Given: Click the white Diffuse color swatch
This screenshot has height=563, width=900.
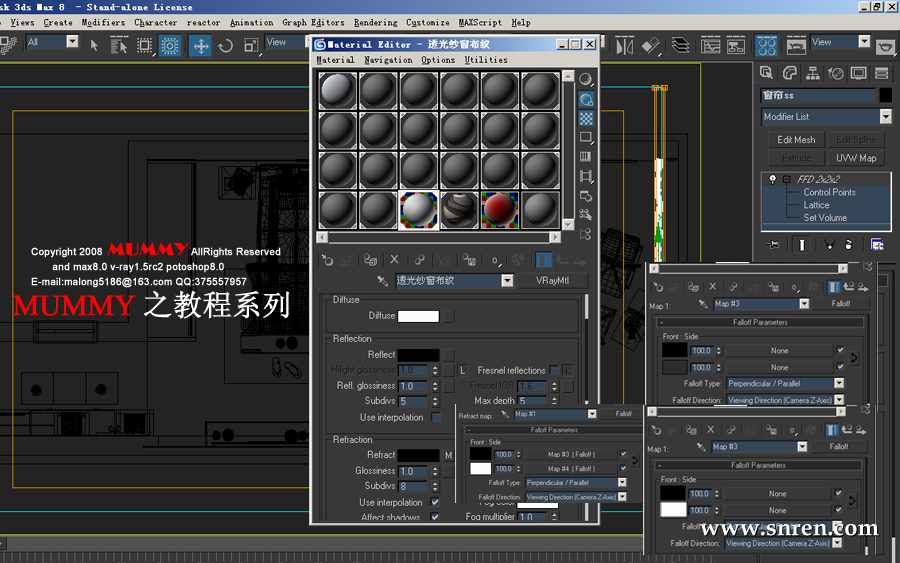Looking at the screenshot, I should (x=418, y=316).
